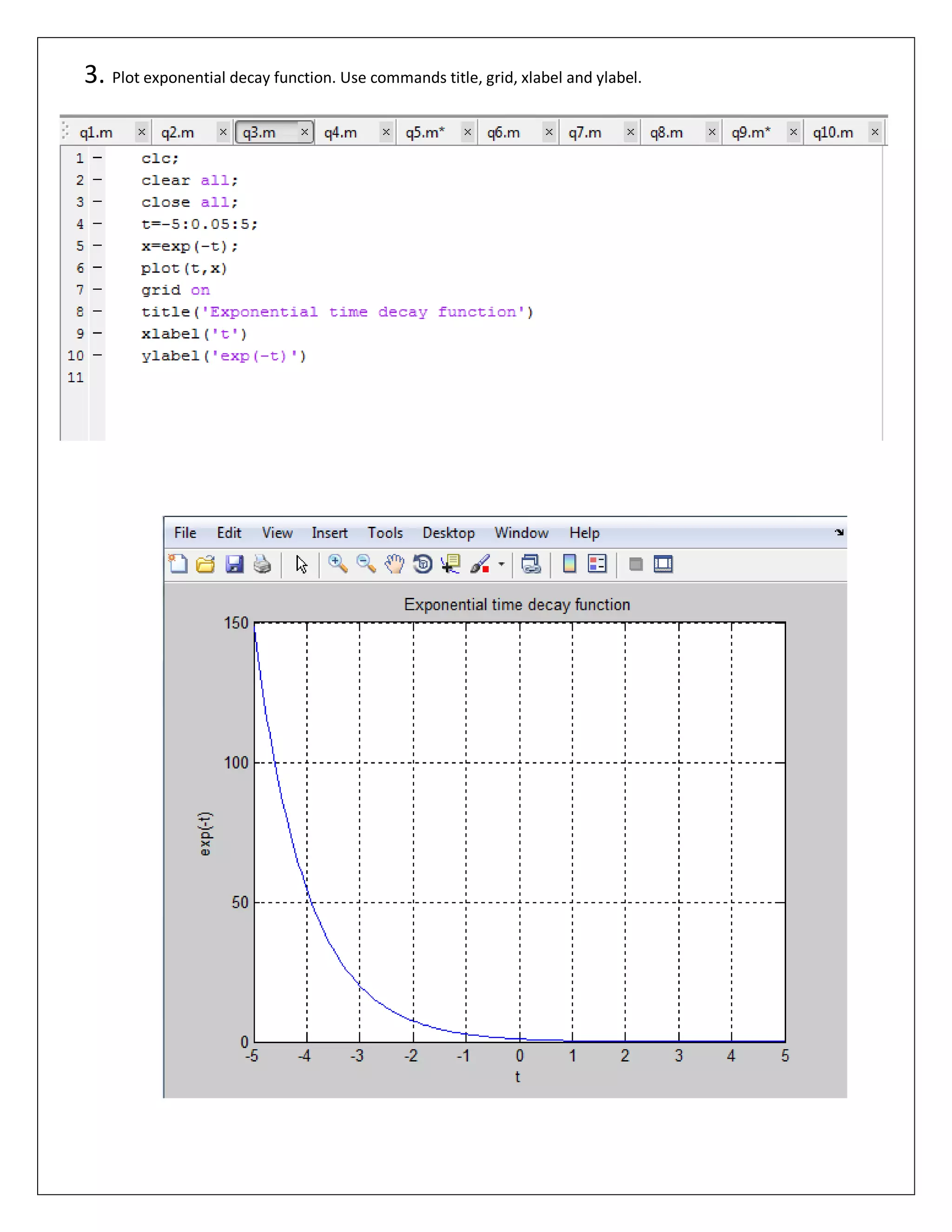Activate the Data Cursor tool
This screenshot has width=952, height=1232.
click(x=450, y=563)
